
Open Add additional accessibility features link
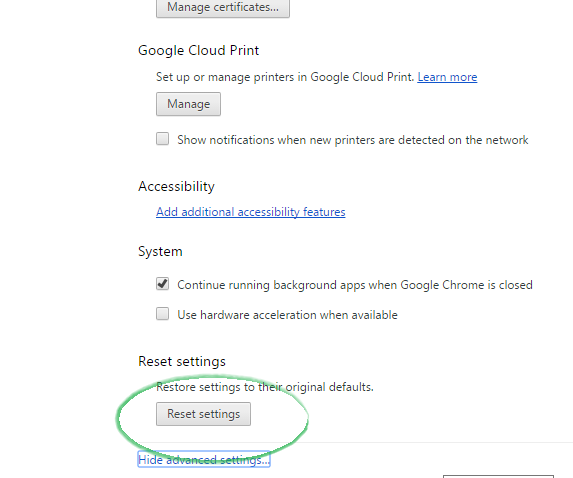click(x=251, y=212)
